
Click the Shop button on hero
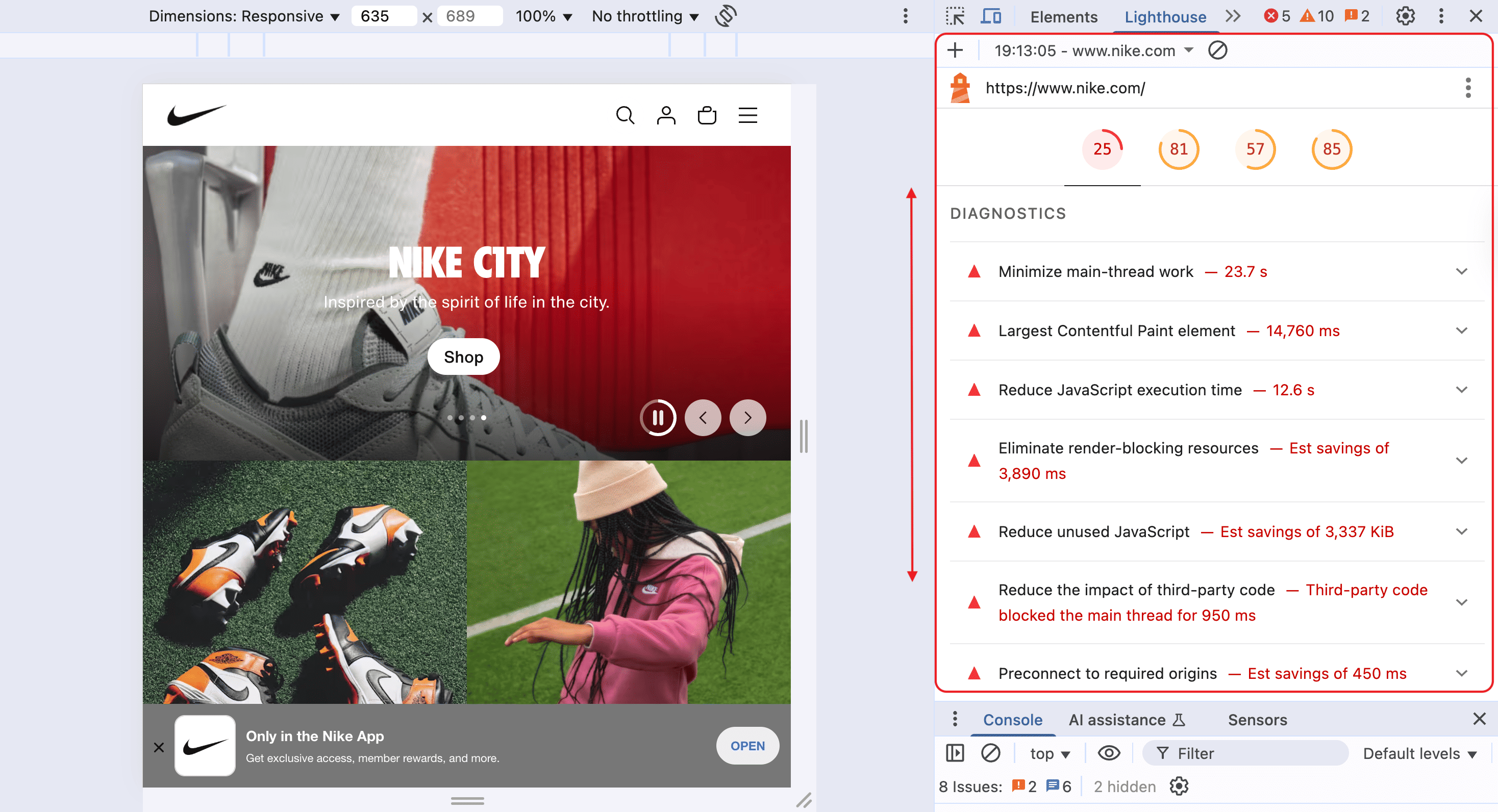(x=463, y=357)
